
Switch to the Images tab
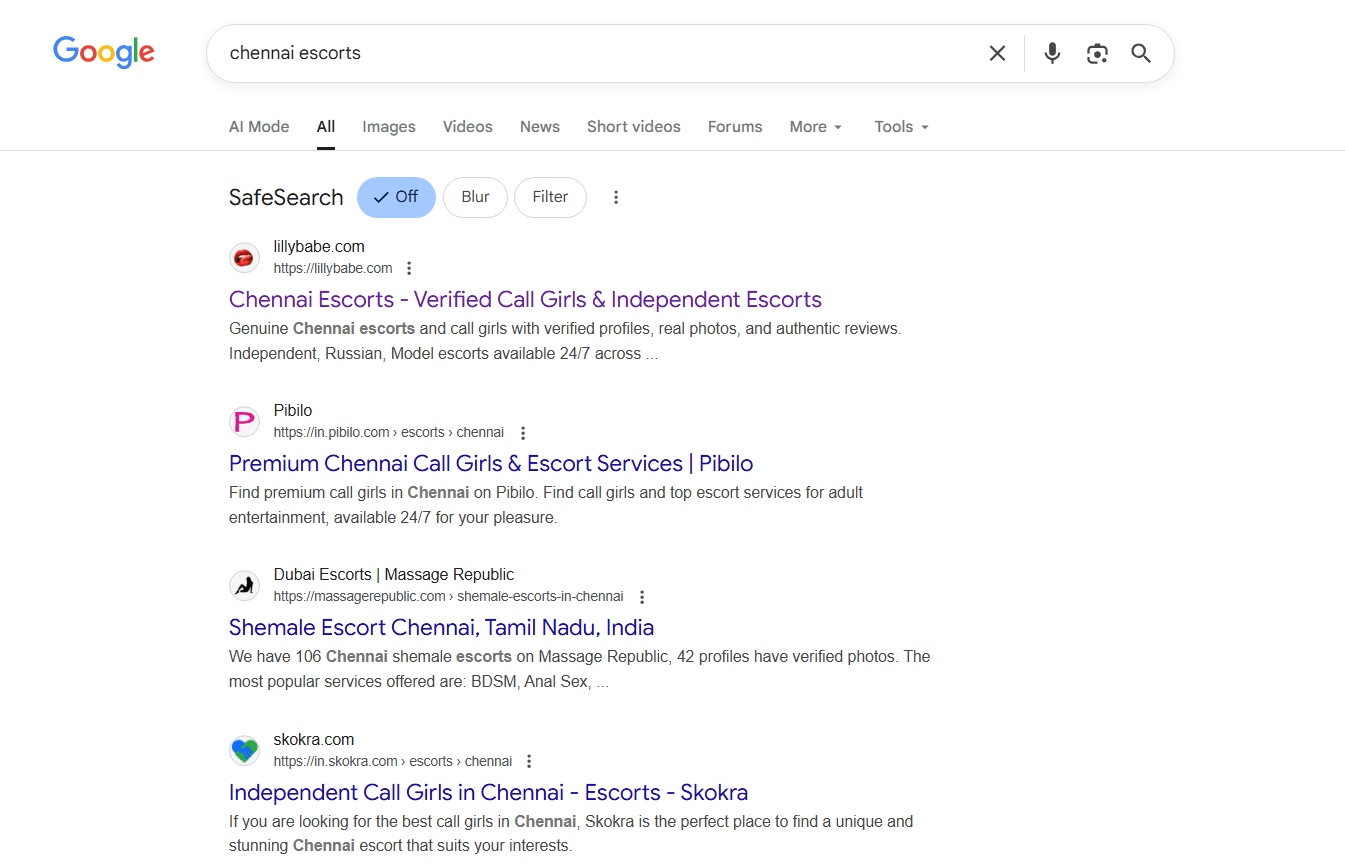click(388, 126)
